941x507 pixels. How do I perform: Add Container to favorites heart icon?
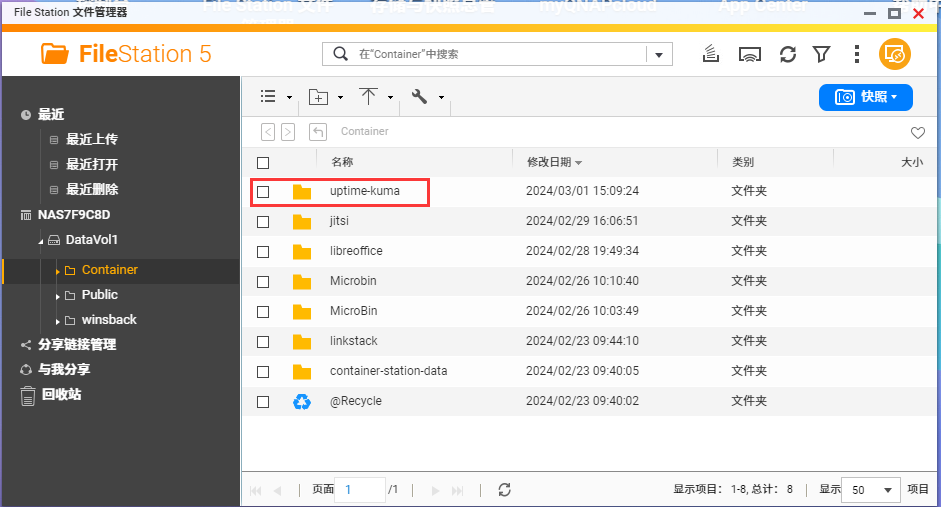918,133
